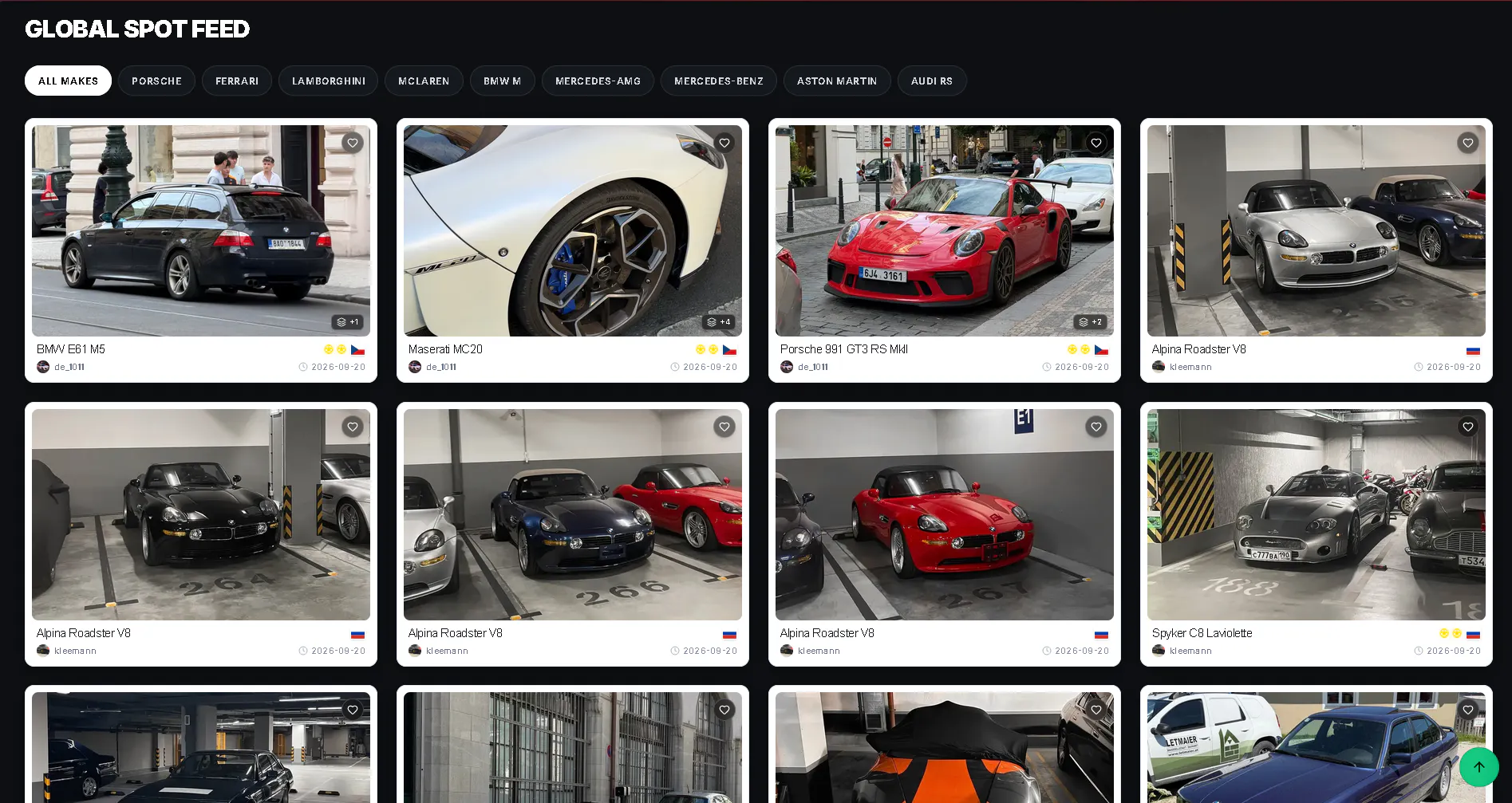Screen dimensions: 1512x803
Task: Filter feed by Mercedes-AMG
Action: click(x=598, y=81)
